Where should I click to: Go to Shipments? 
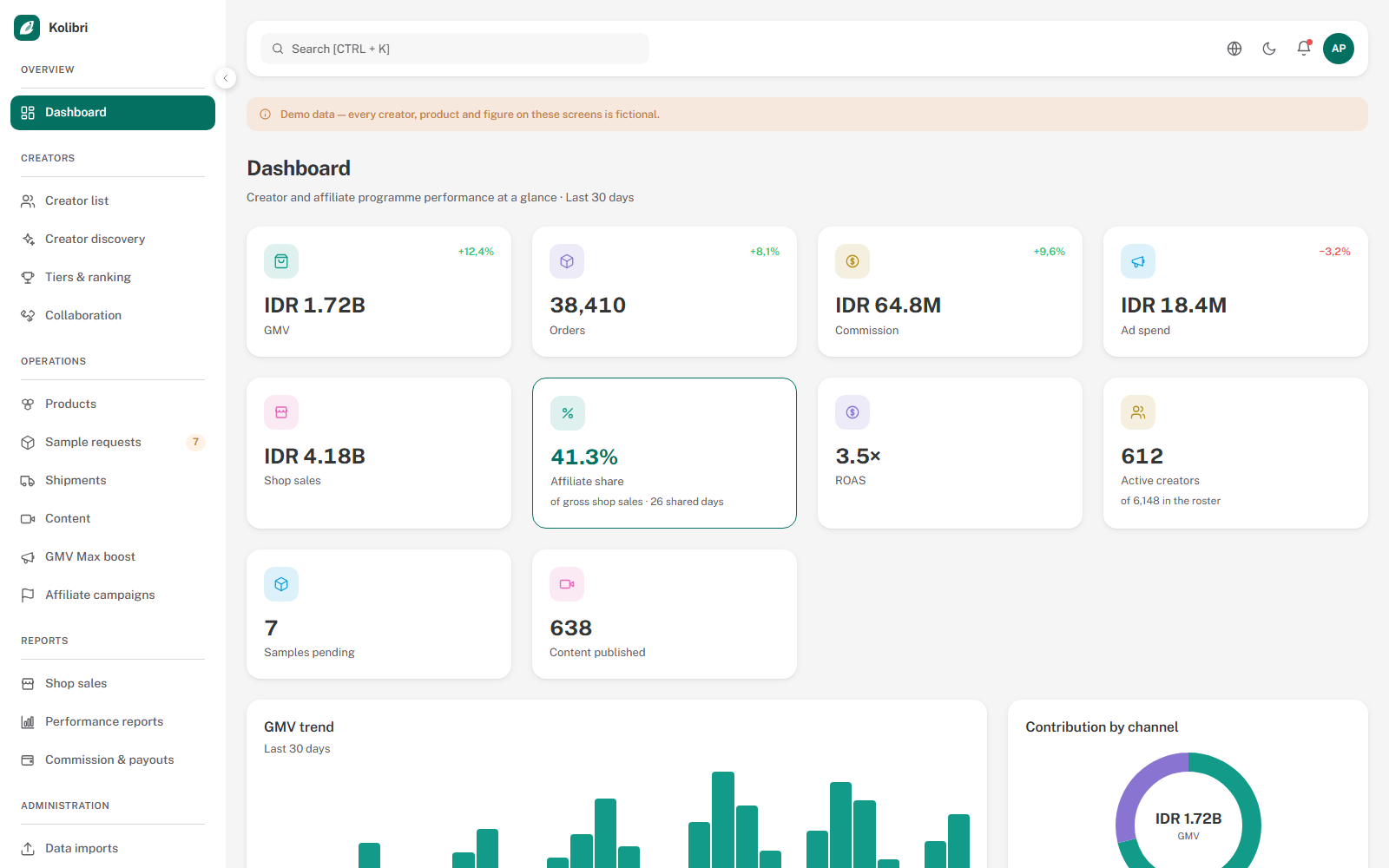[x=113, y=481]
